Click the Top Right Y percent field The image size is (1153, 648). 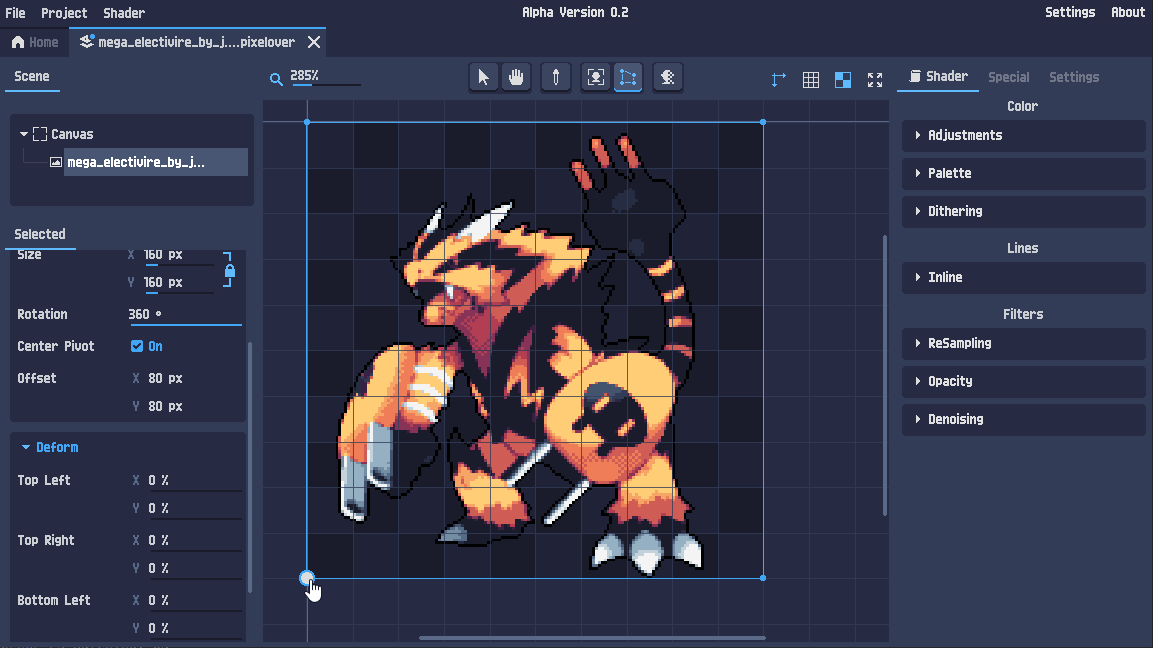194,569
